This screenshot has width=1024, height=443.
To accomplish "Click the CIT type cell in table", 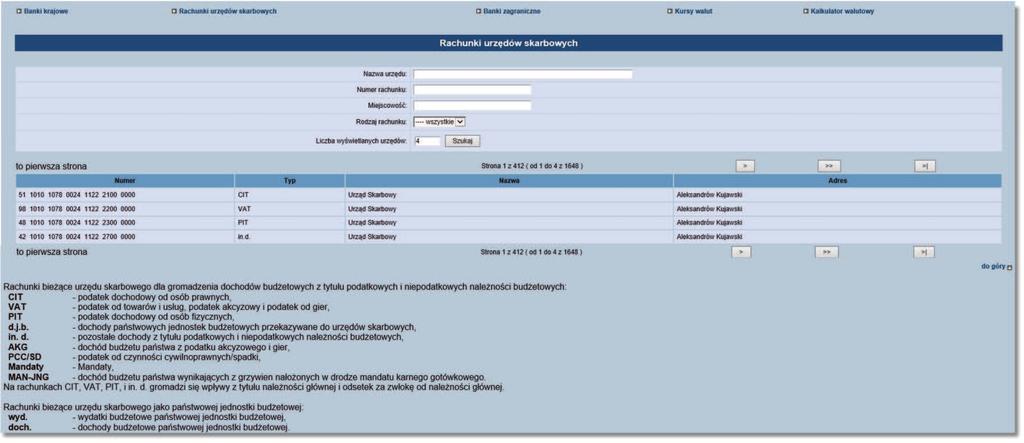I will 290,195.
